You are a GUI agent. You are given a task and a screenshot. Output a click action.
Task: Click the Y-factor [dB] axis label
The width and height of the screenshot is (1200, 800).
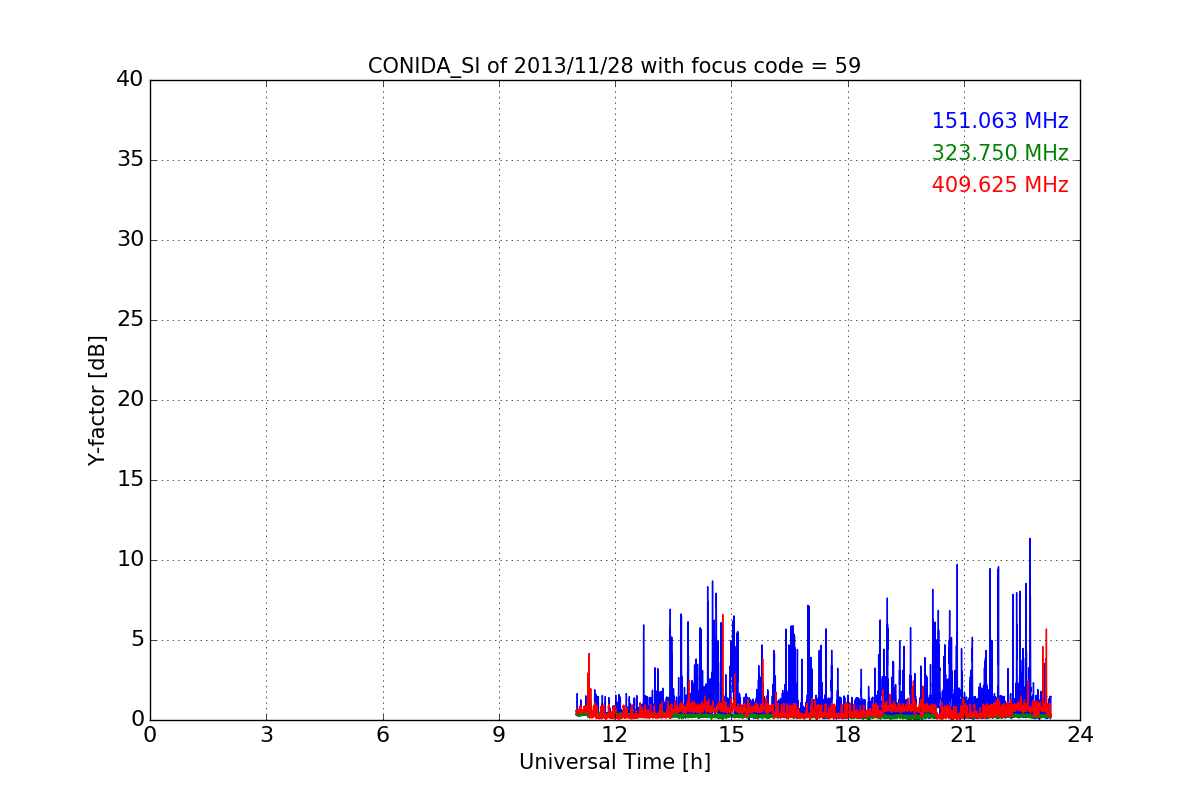pyautogui.click(x=97, y=400)
